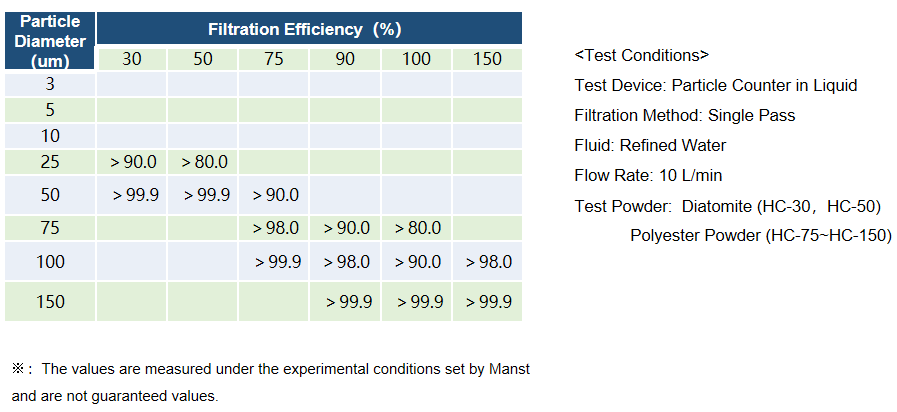Click "> 80.0" in the 75 um row
Screen dimensions: 897x412
(417, 228)
